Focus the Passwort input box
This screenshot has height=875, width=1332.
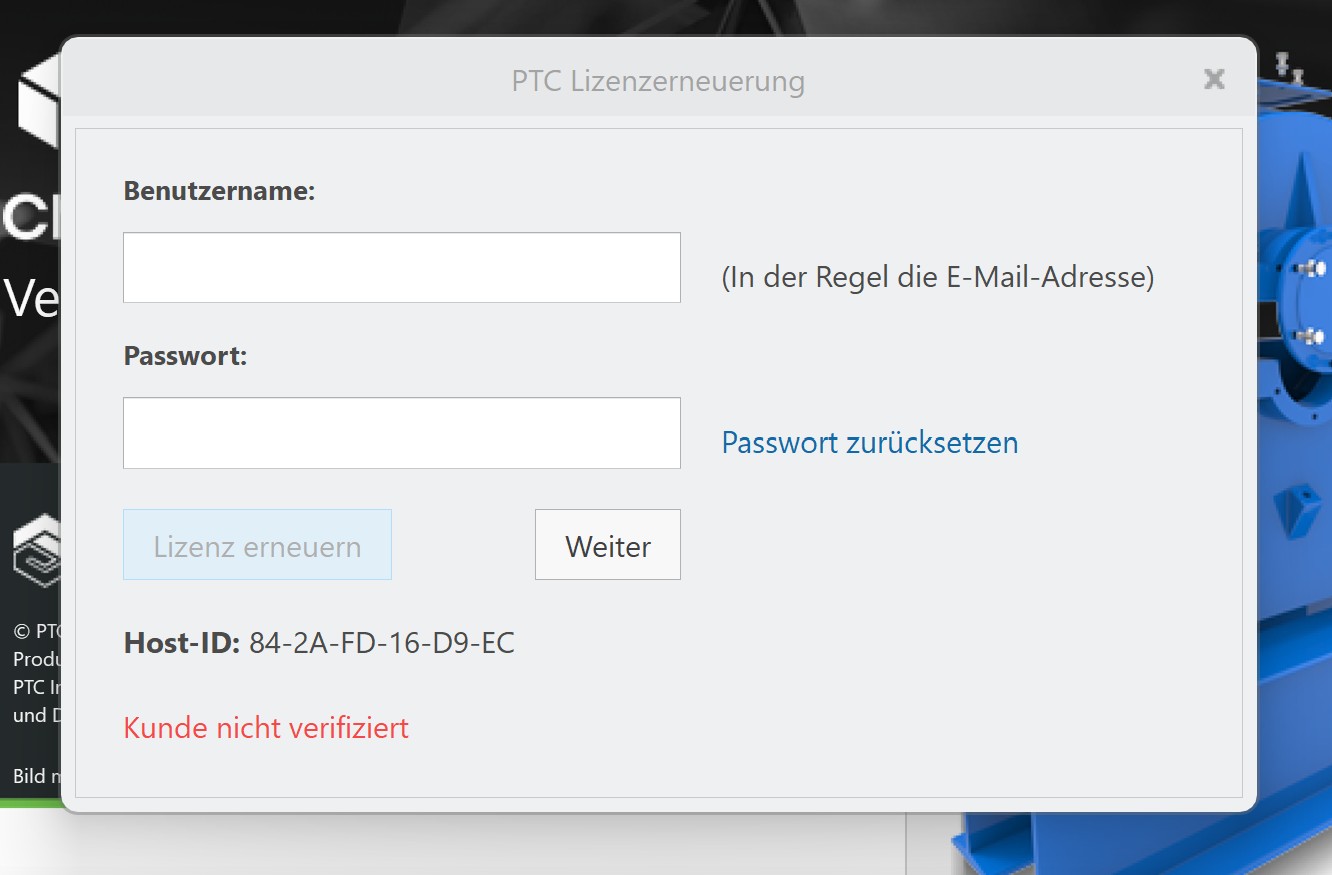coord(401,433)
